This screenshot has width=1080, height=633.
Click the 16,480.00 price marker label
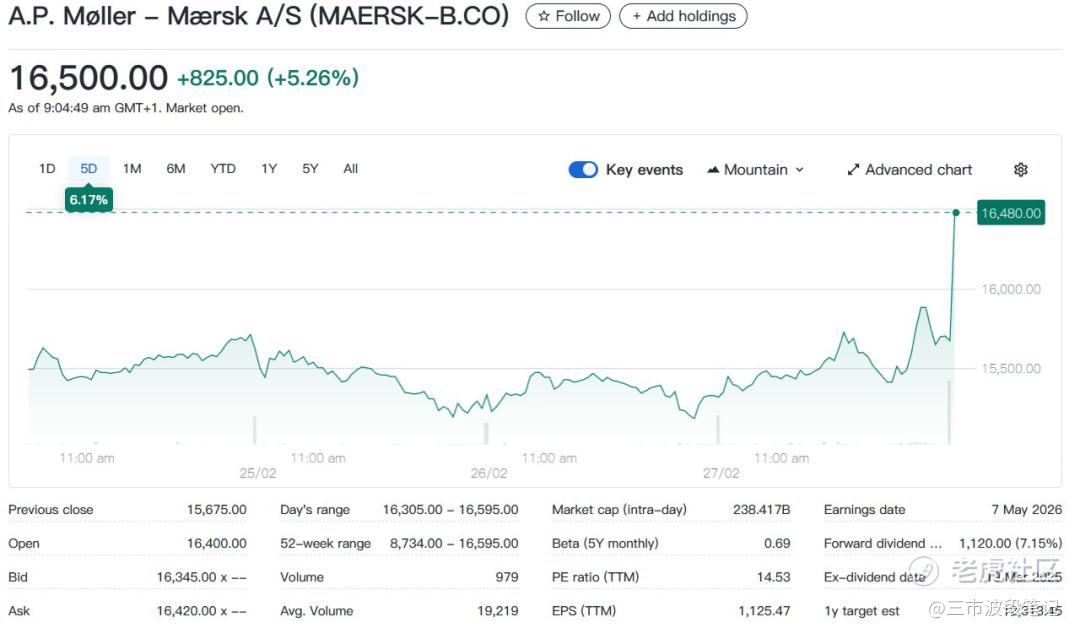(x=1011, y=213)
